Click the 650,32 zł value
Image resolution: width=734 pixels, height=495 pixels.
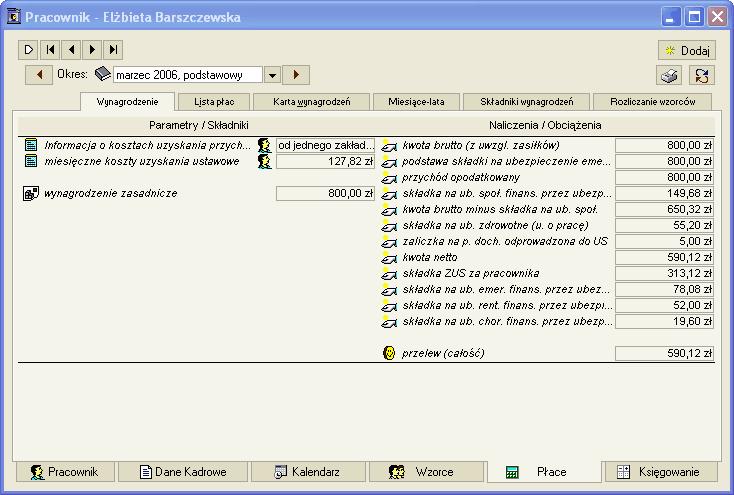coord(664,209)
